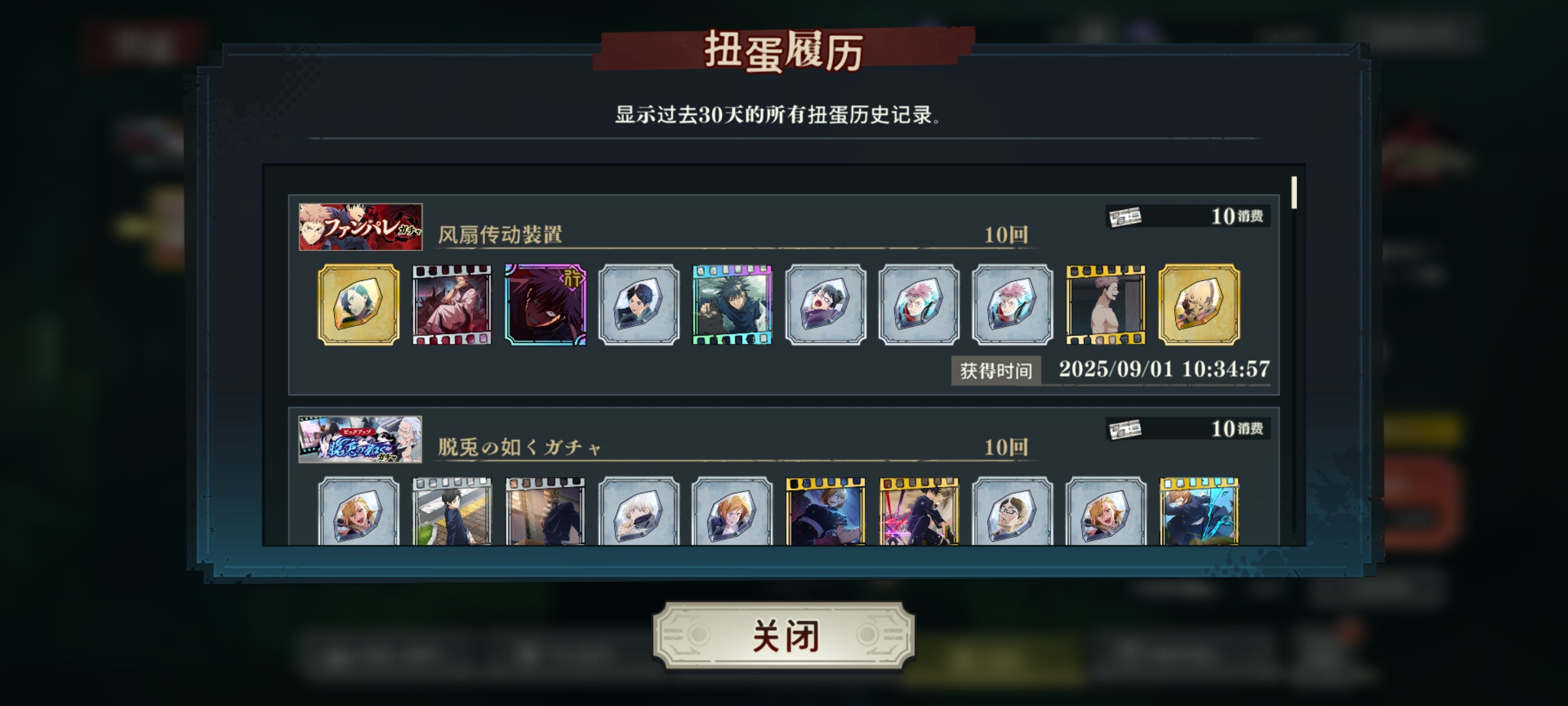1568x706 pixels.
Task: Click the gold-framed shirtless character film card
Action: point(1105,305)
